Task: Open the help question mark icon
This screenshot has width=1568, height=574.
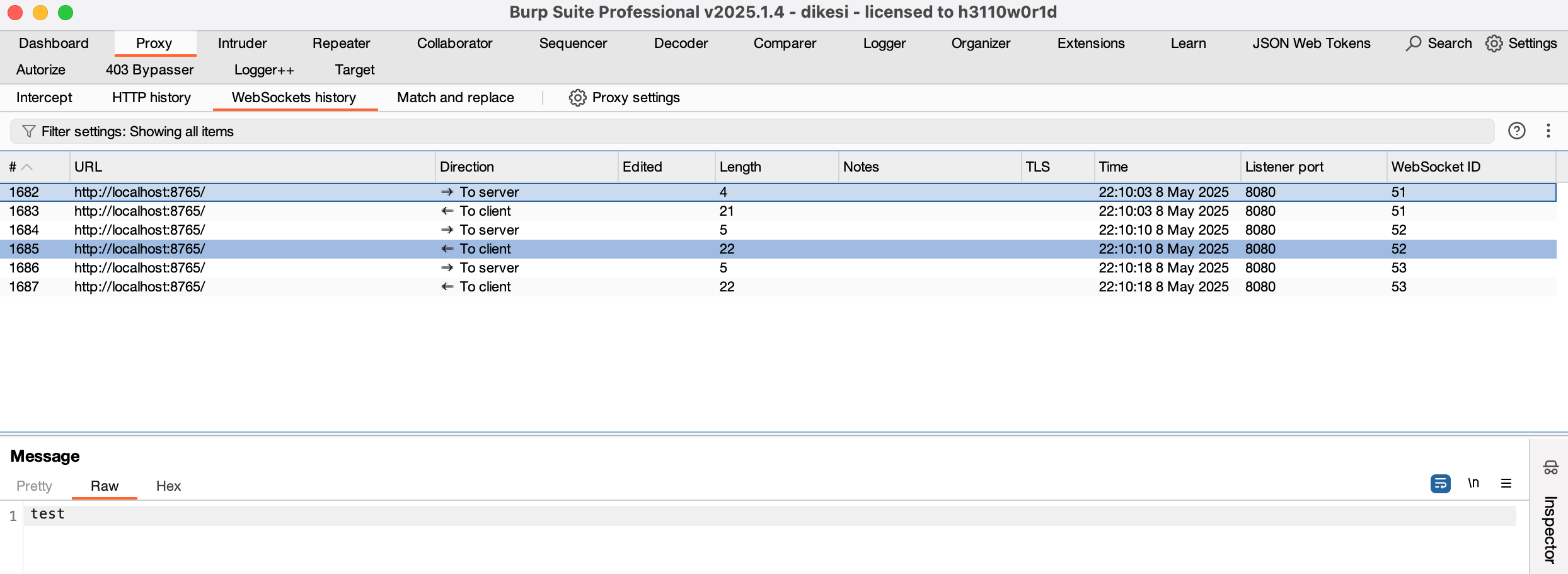Action: click(1517, 131)
